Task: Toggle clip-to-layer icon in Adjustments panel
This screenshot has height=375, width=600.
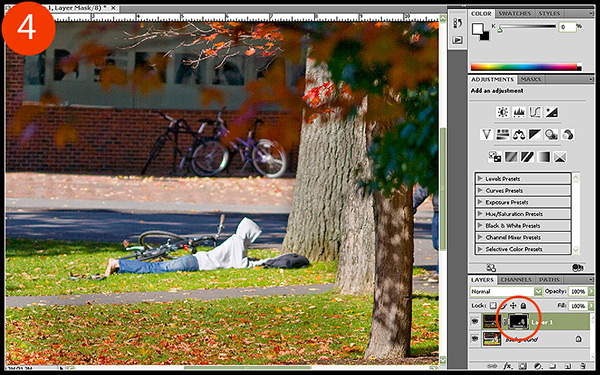Action: (577, 267)
